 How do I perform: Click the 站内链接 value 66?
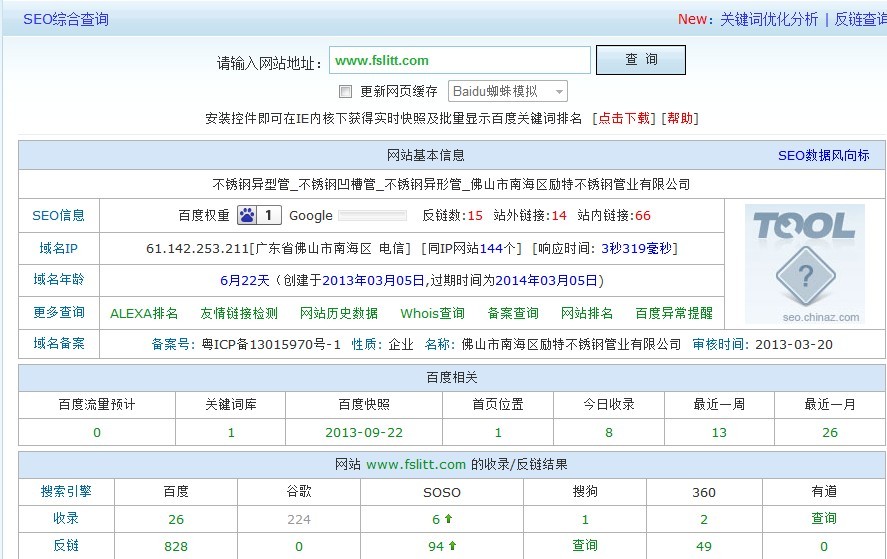[643, 216]
